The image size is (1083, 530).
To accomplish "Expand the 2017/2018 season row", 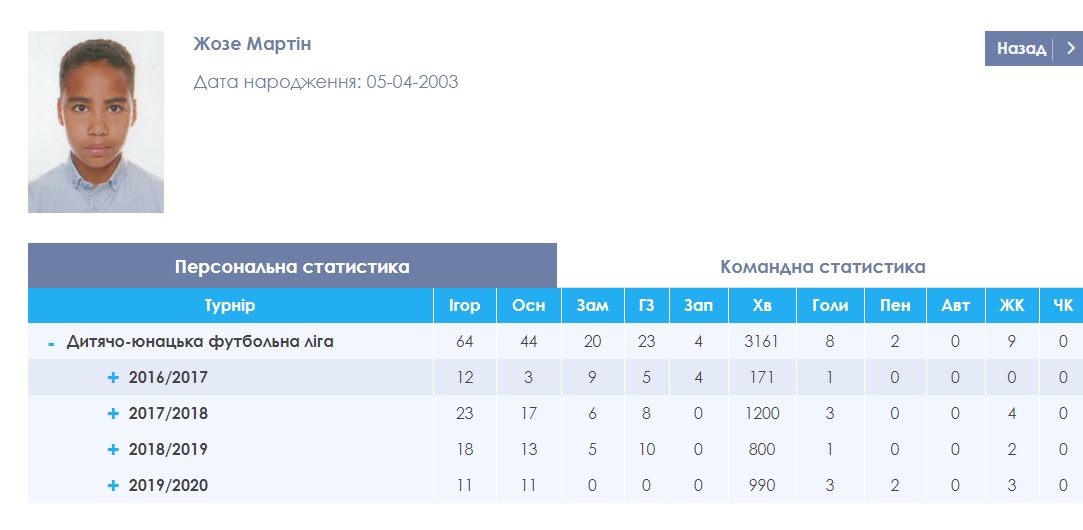I will [x=113, y=414].
